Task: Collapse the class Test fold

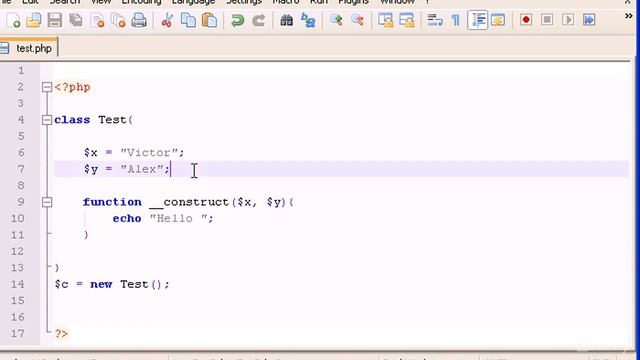Action: pyautogui.click(x=47, y=120)
